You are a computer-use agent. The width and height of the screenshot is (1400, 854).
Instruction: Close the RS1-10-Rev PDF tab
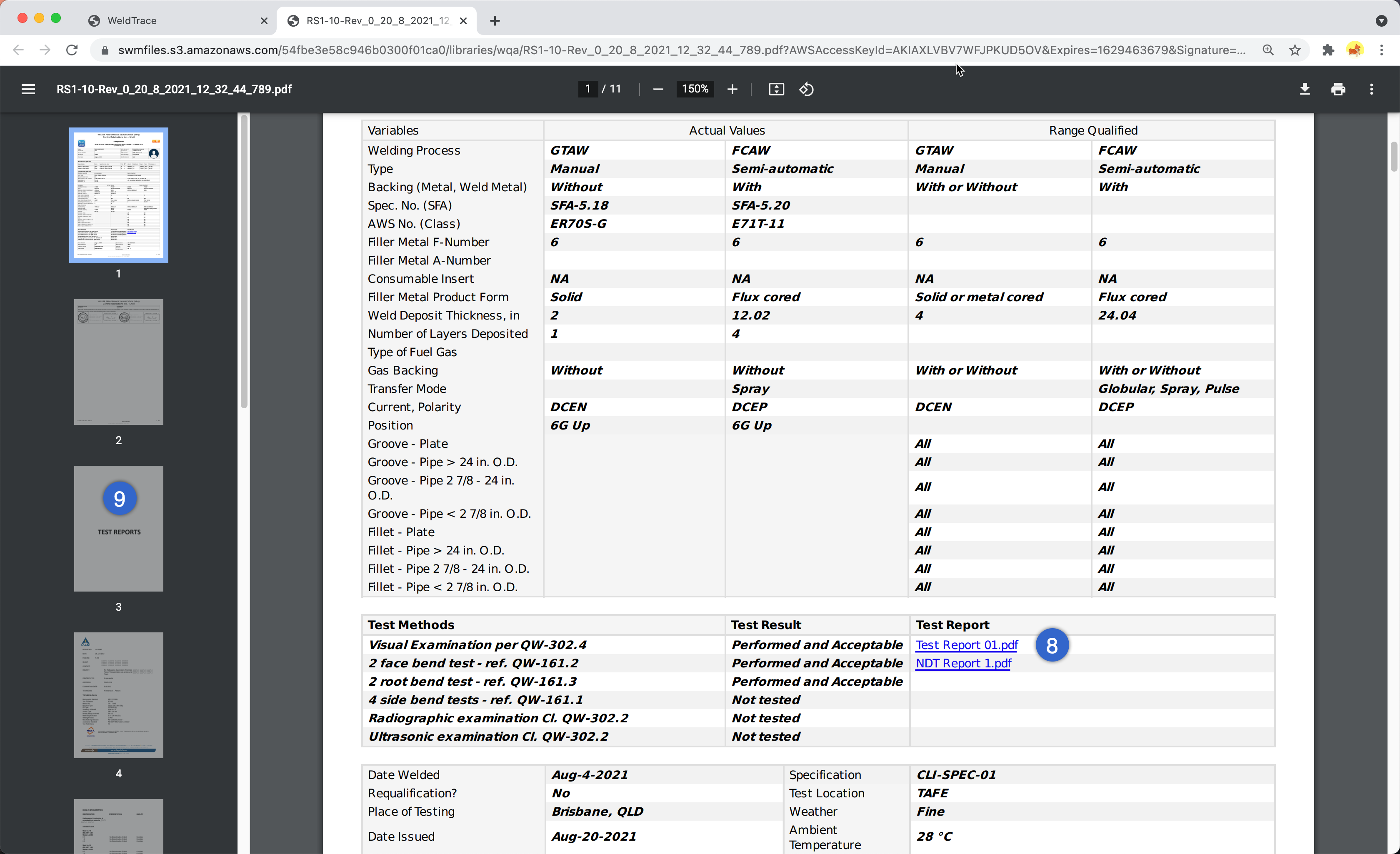464,21
